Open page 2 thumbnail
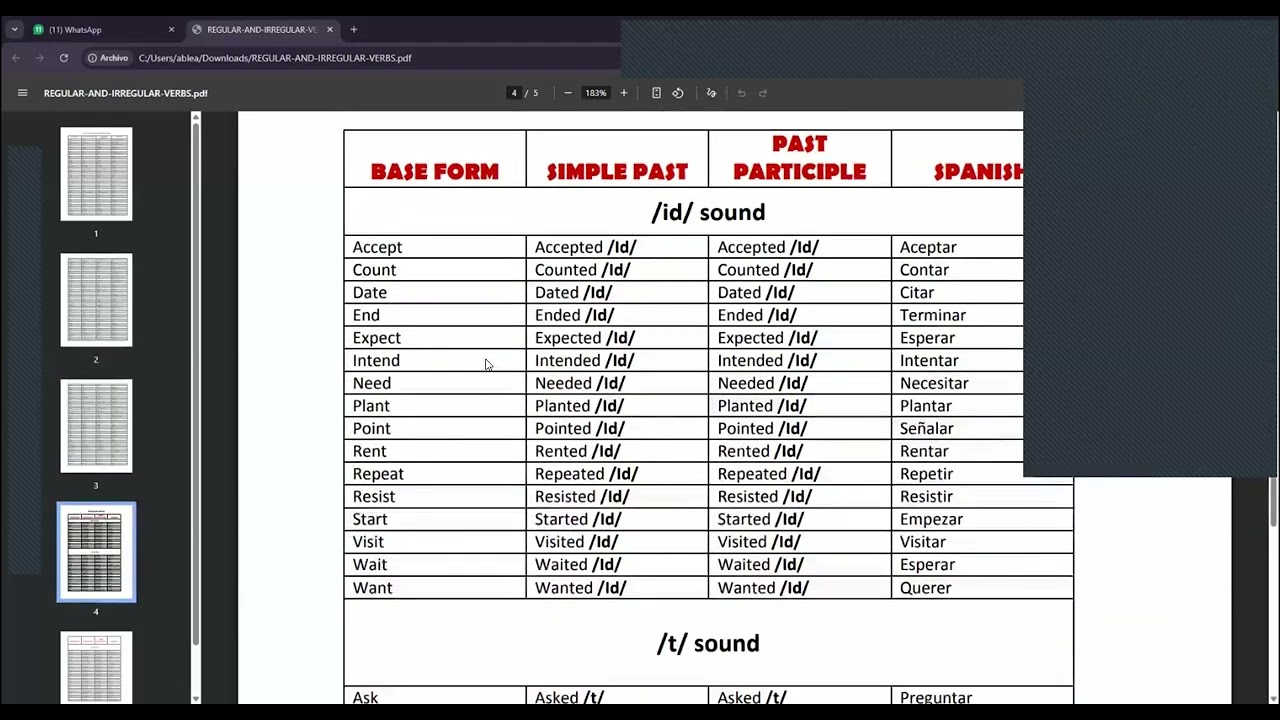1280x720 pixels. pos(96,300)
